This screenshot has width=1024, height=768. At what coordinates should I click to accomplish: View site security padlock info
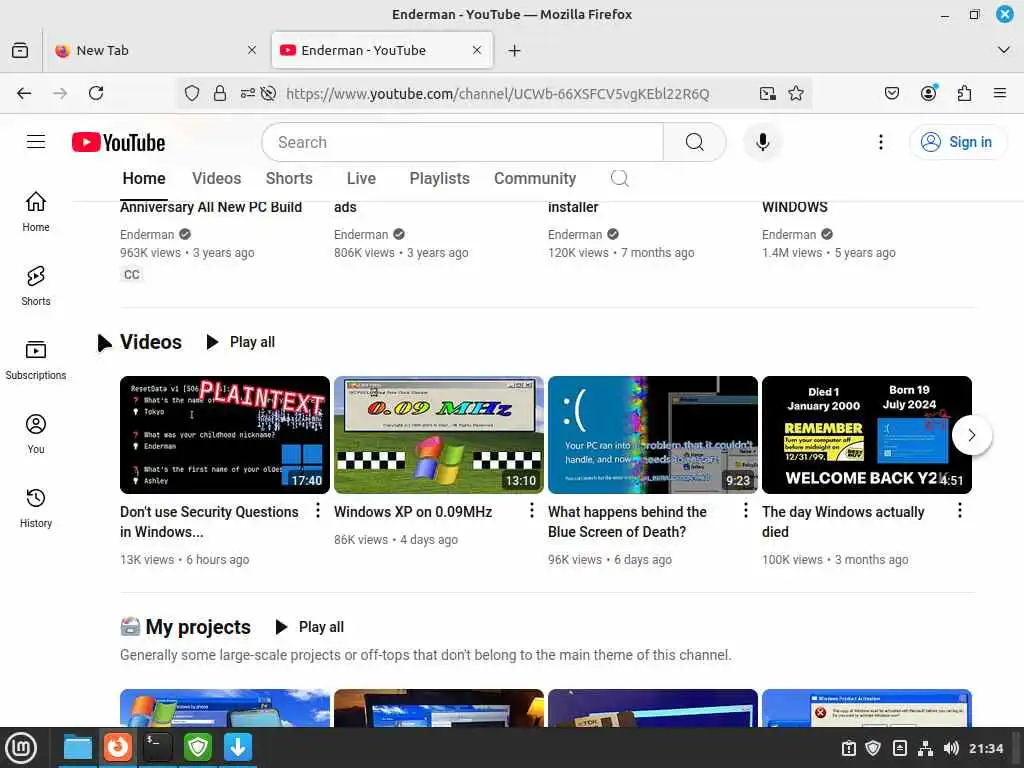220,93
